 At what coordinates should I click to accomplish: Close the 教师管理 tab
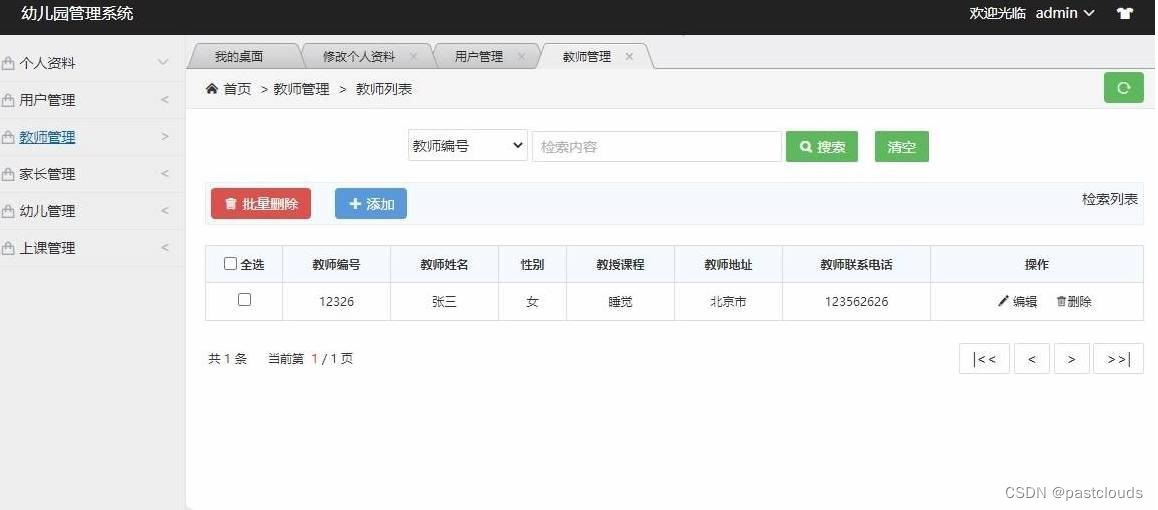click(629, 56)
